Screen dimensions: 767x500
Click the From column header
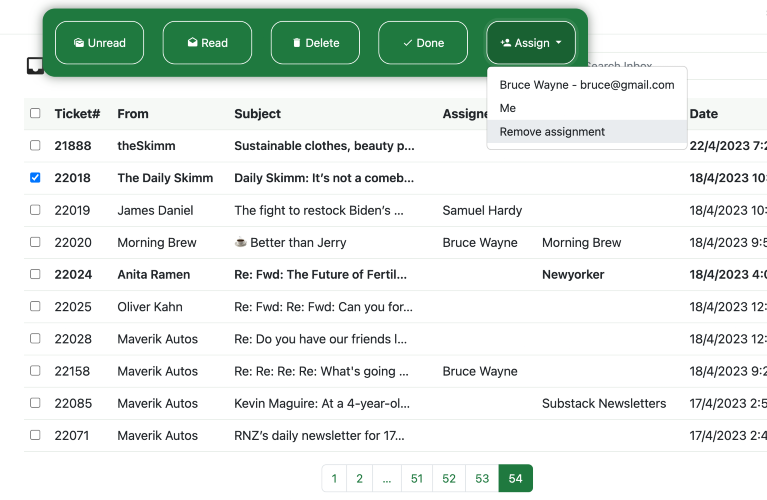click(x=133, y=114)
